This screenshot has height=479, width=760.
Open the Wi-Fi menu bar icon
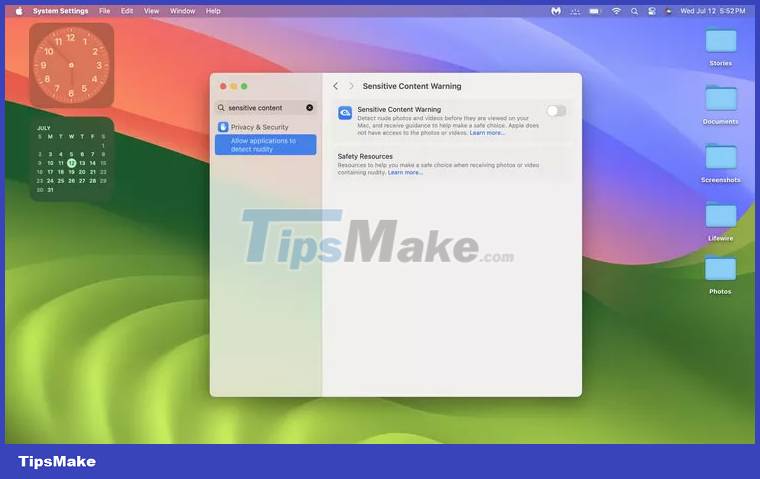click(x=616, y=11)
